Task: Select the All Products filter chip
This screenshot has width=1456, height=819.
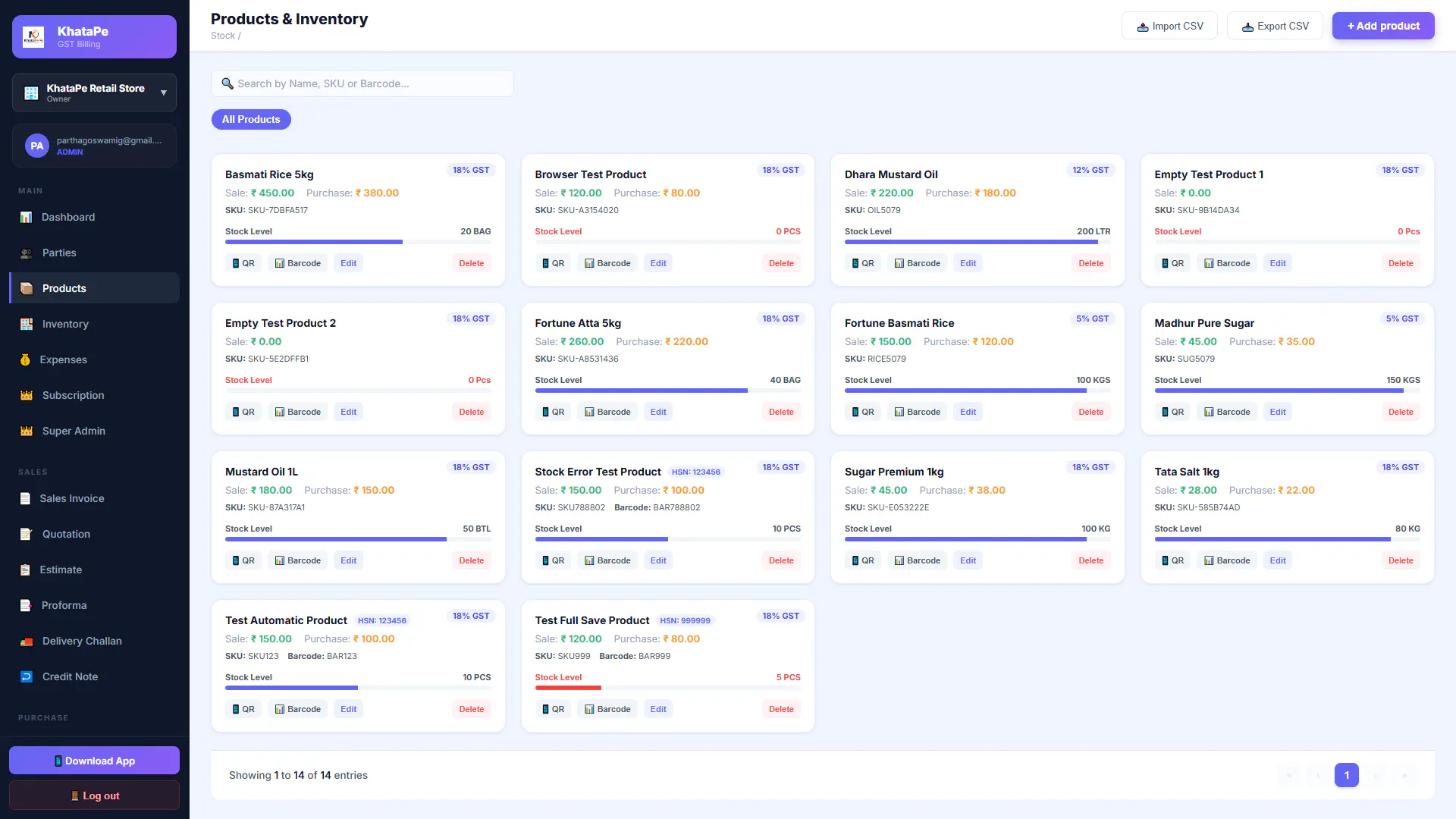Action: pos(251,119)
